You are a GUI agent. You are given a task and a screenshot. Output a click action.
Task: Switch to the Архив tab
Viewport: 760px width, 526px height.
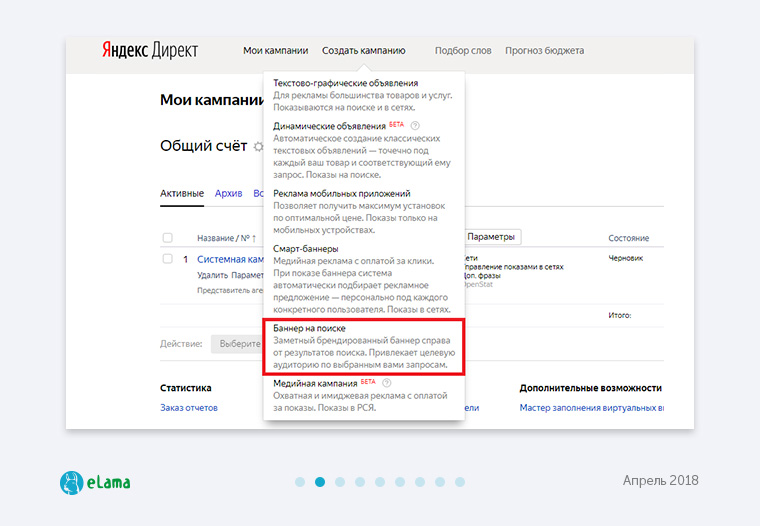pos(228,193)
